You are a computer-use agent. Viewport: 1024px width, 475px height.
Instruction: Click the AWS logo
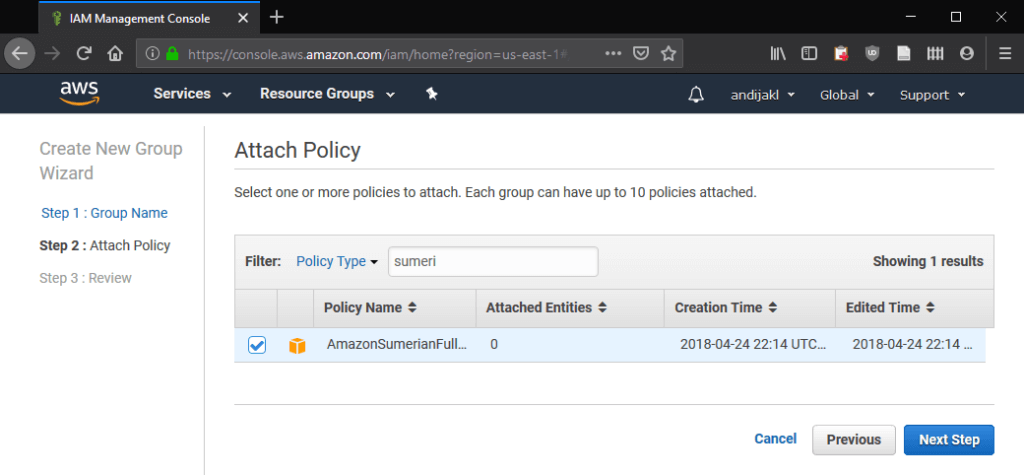pos(79,93)
